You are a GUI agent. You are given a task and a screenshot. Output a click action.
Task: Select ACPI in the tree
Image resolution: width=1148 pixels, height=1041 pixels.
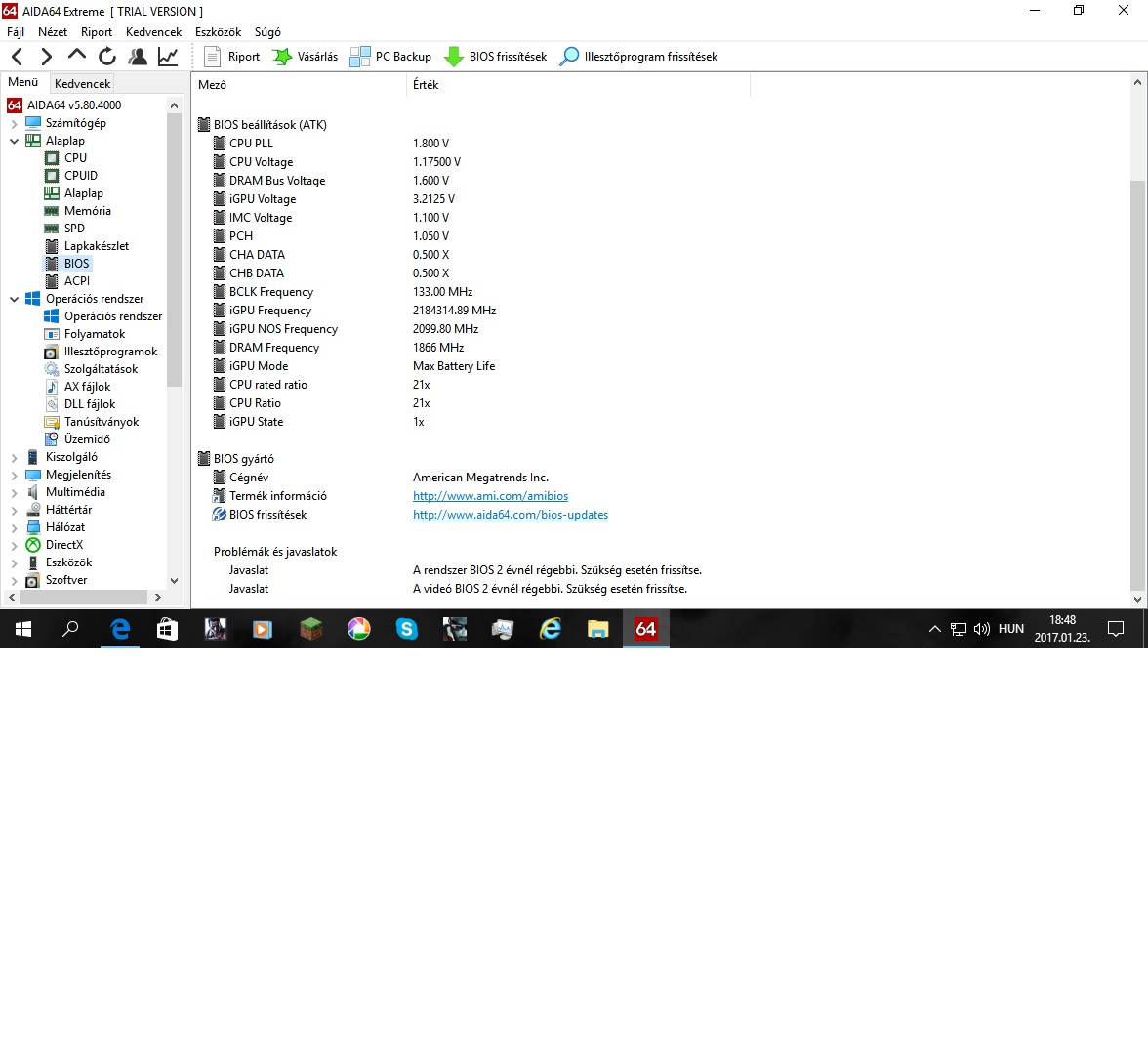click(x=77, y=281)
